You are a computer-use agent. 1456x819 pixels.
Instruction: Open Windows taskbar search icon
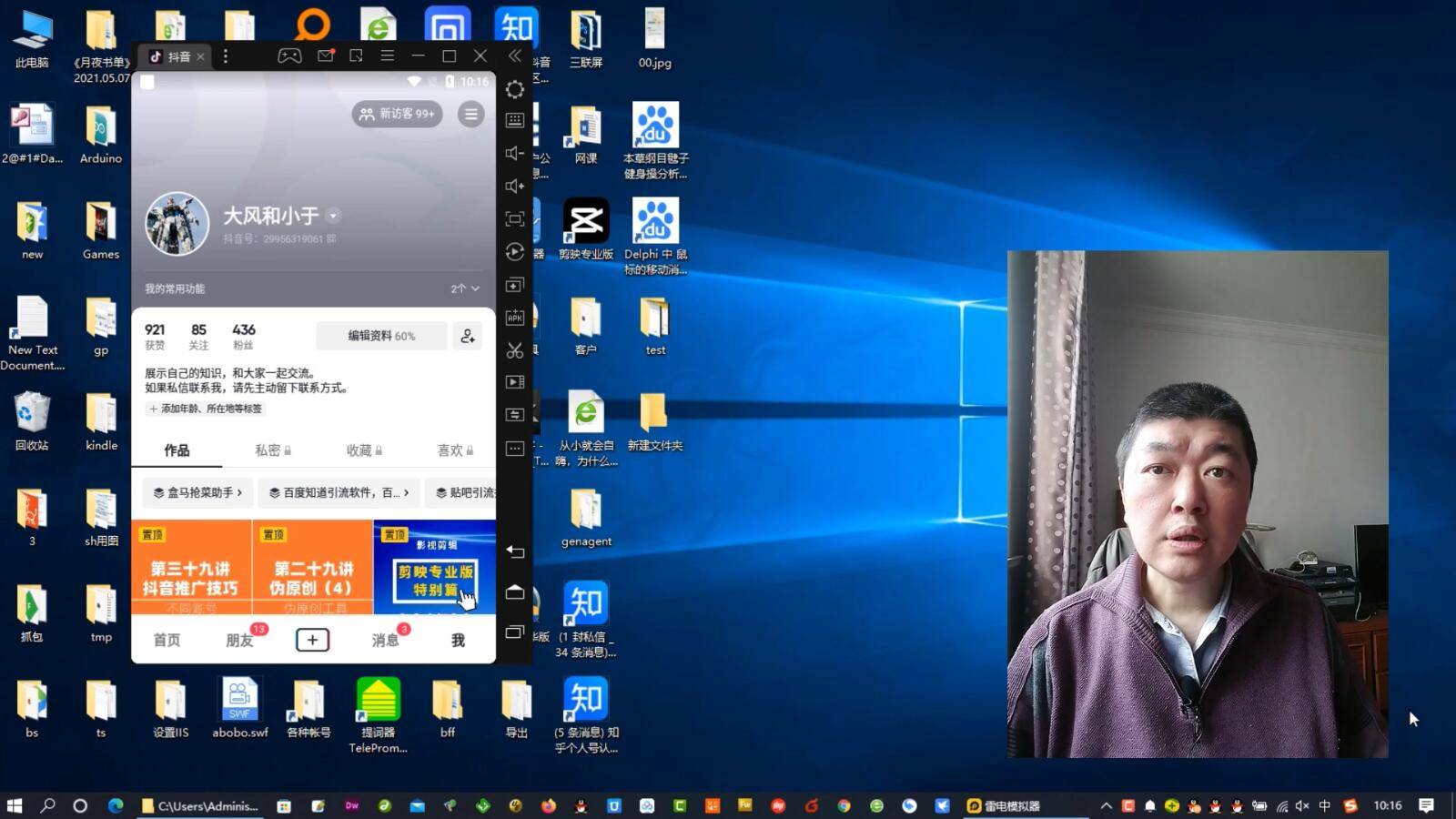pos(47,805)
